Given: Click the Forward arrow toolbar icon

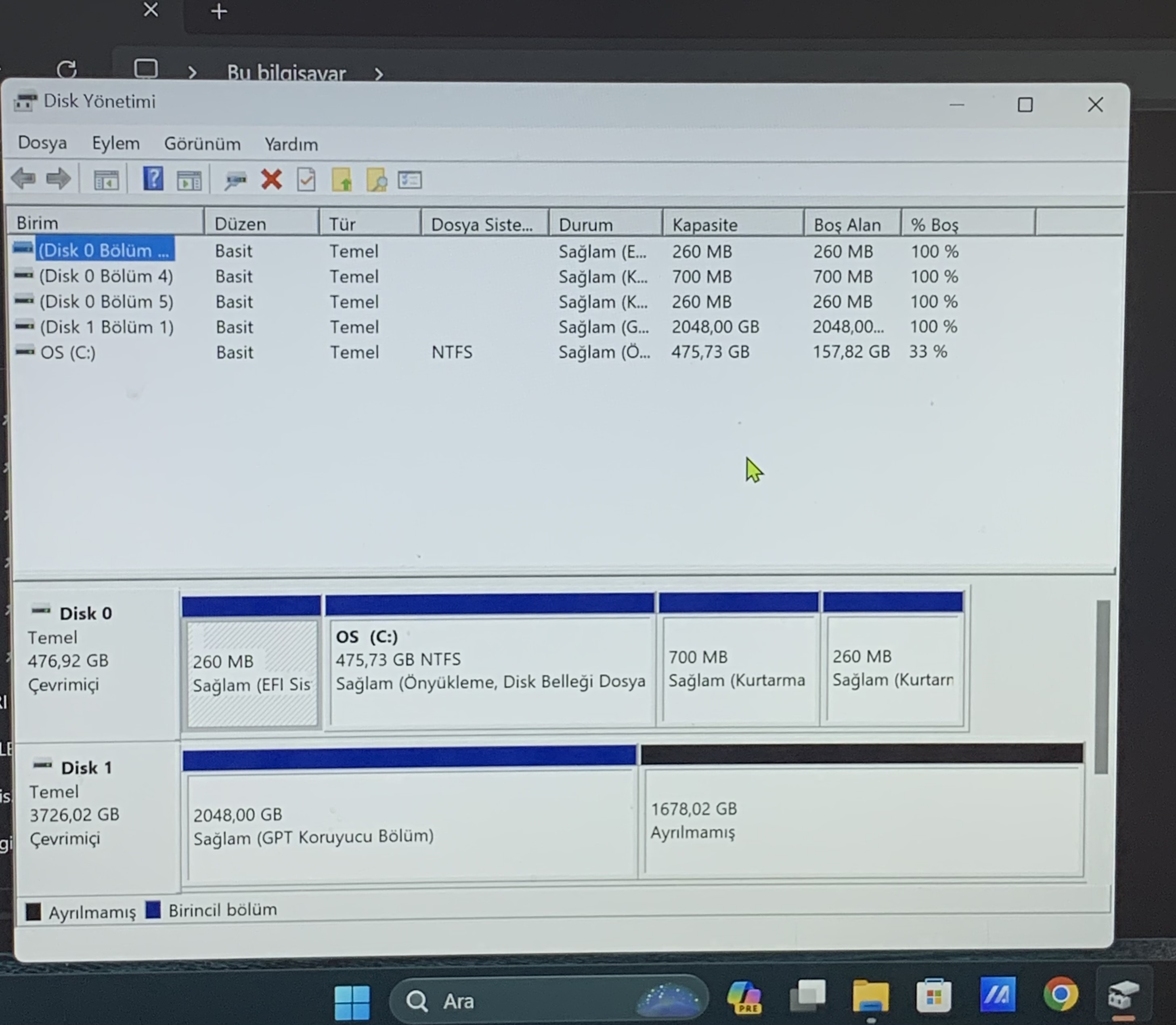Looking at the screenshot, I should click(x=58, y=179).
